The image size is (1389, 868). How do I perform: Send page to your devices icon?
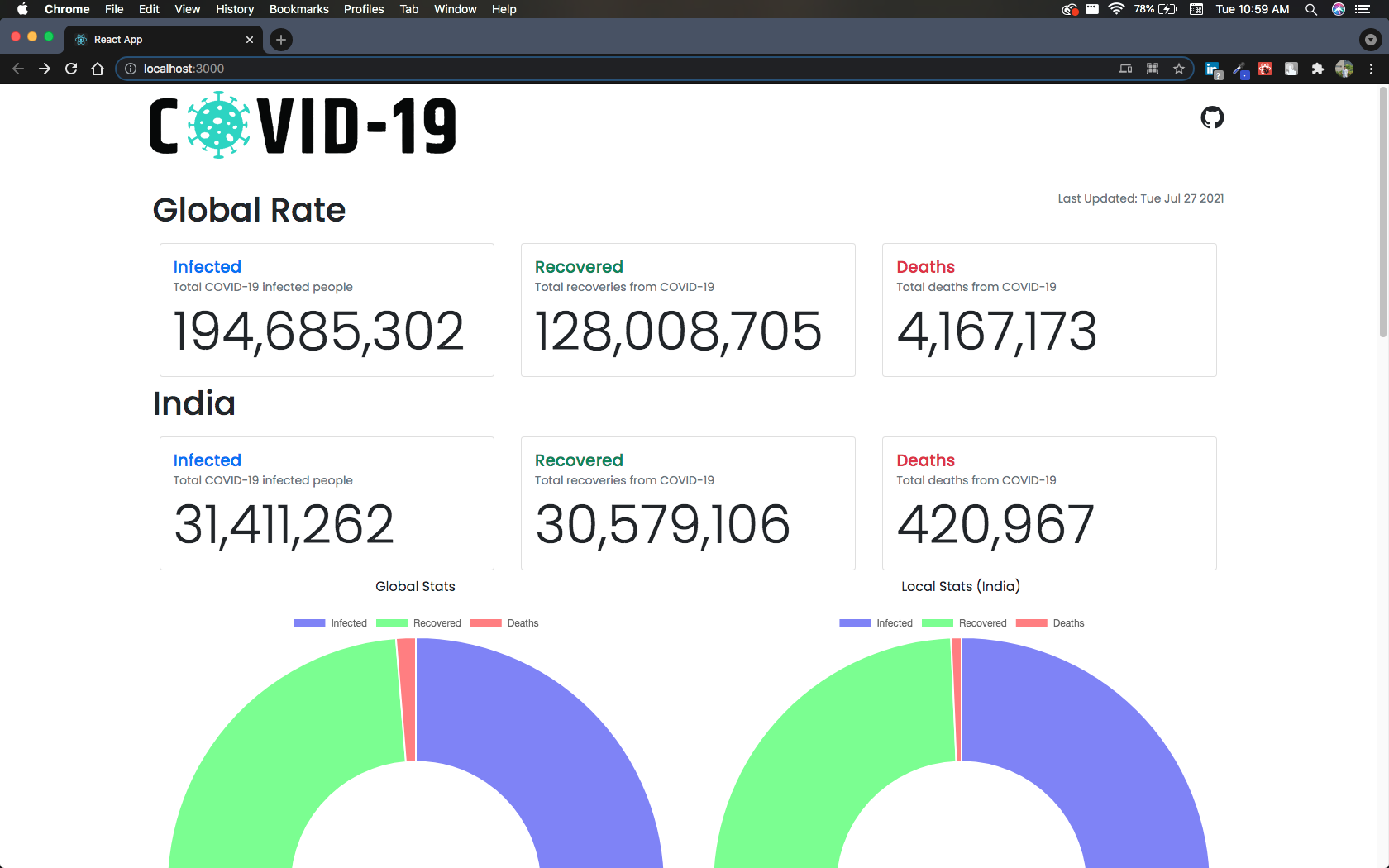click(x=1126, y=69)
